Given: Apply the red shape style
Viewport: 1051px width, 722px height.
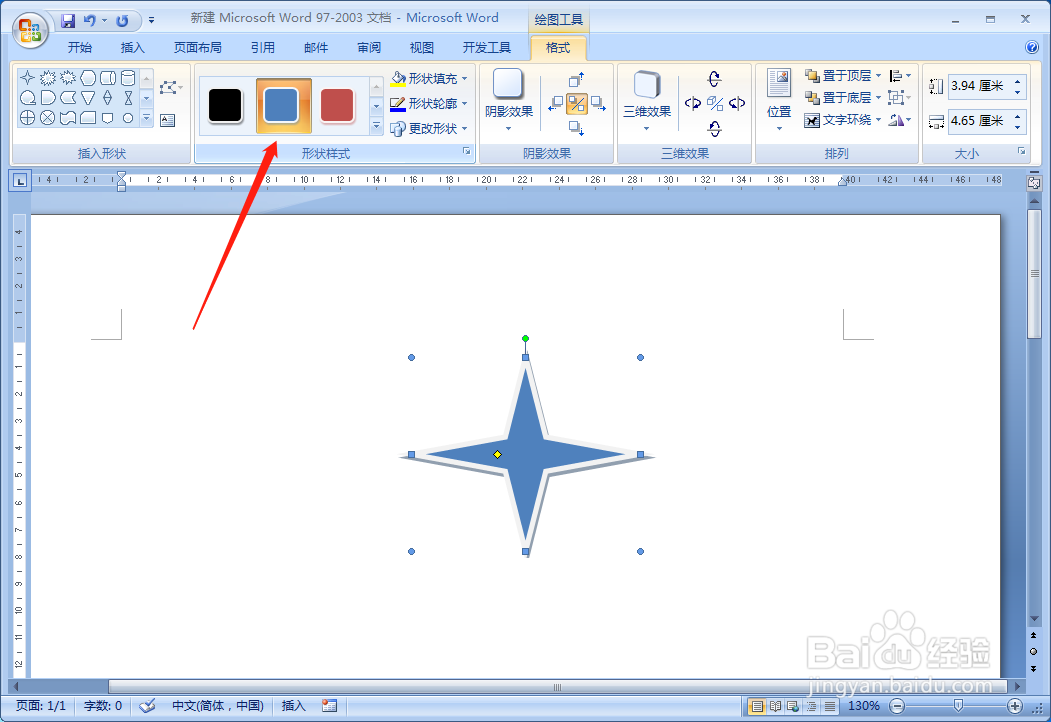Looking at the screenshot, I should (337, 105).
